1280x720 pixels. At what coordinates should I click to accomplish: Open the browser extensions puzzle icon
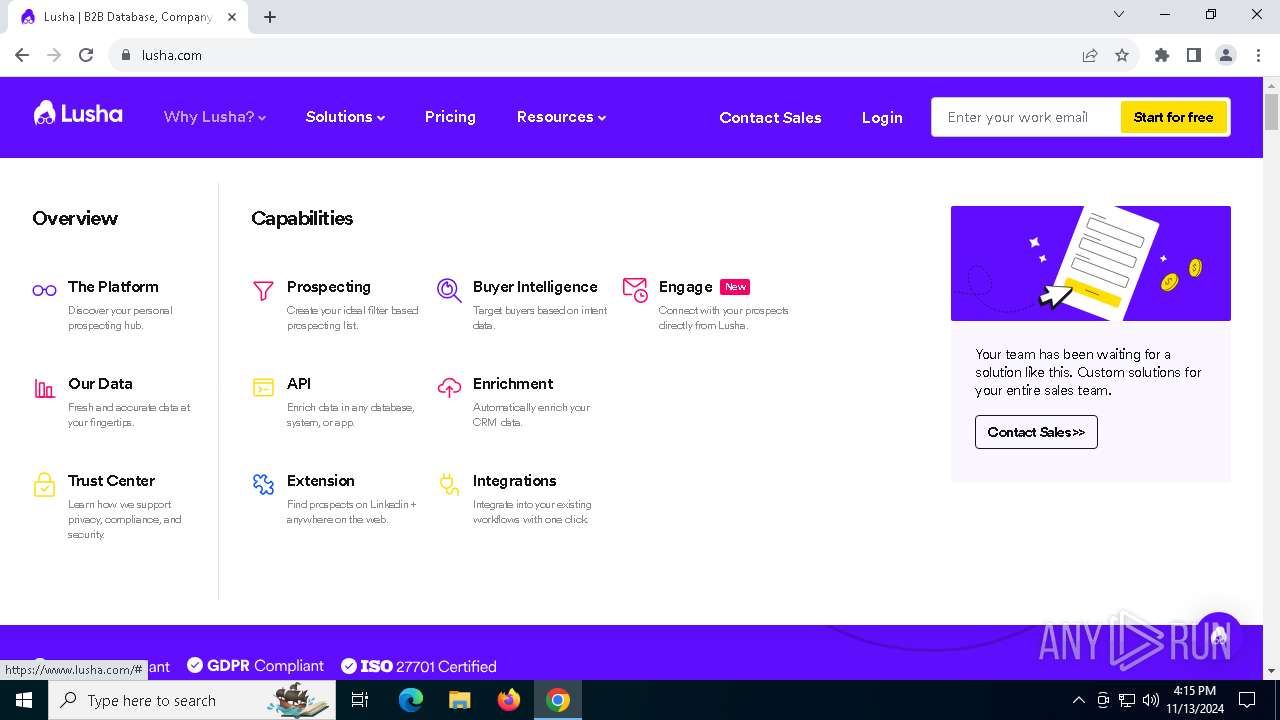coord(1162,55)
